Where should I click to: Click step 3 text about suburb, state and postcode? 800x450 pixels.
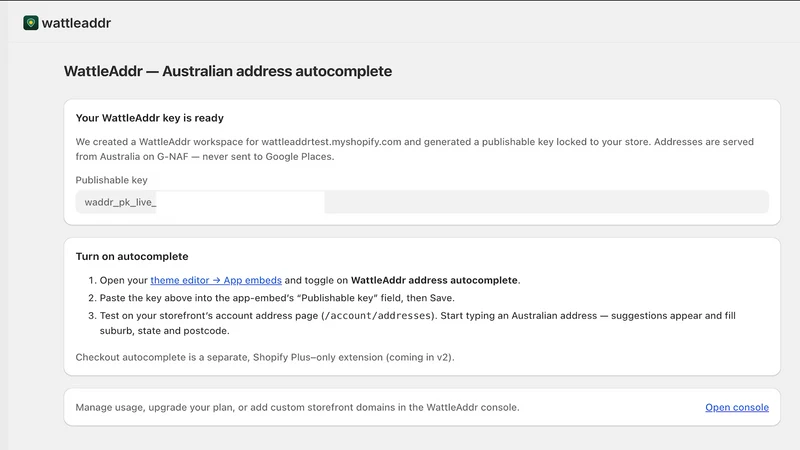417,323
